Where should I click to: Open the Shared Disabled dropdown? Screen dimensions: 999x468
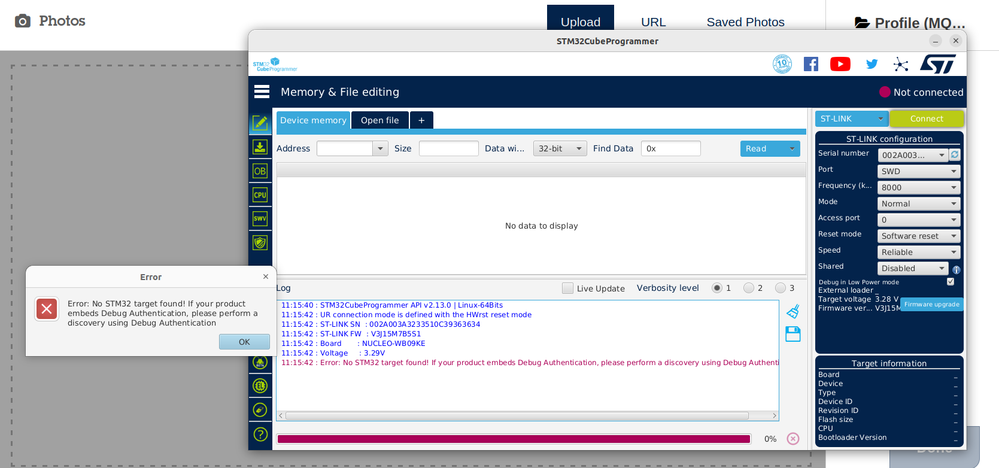913,268
